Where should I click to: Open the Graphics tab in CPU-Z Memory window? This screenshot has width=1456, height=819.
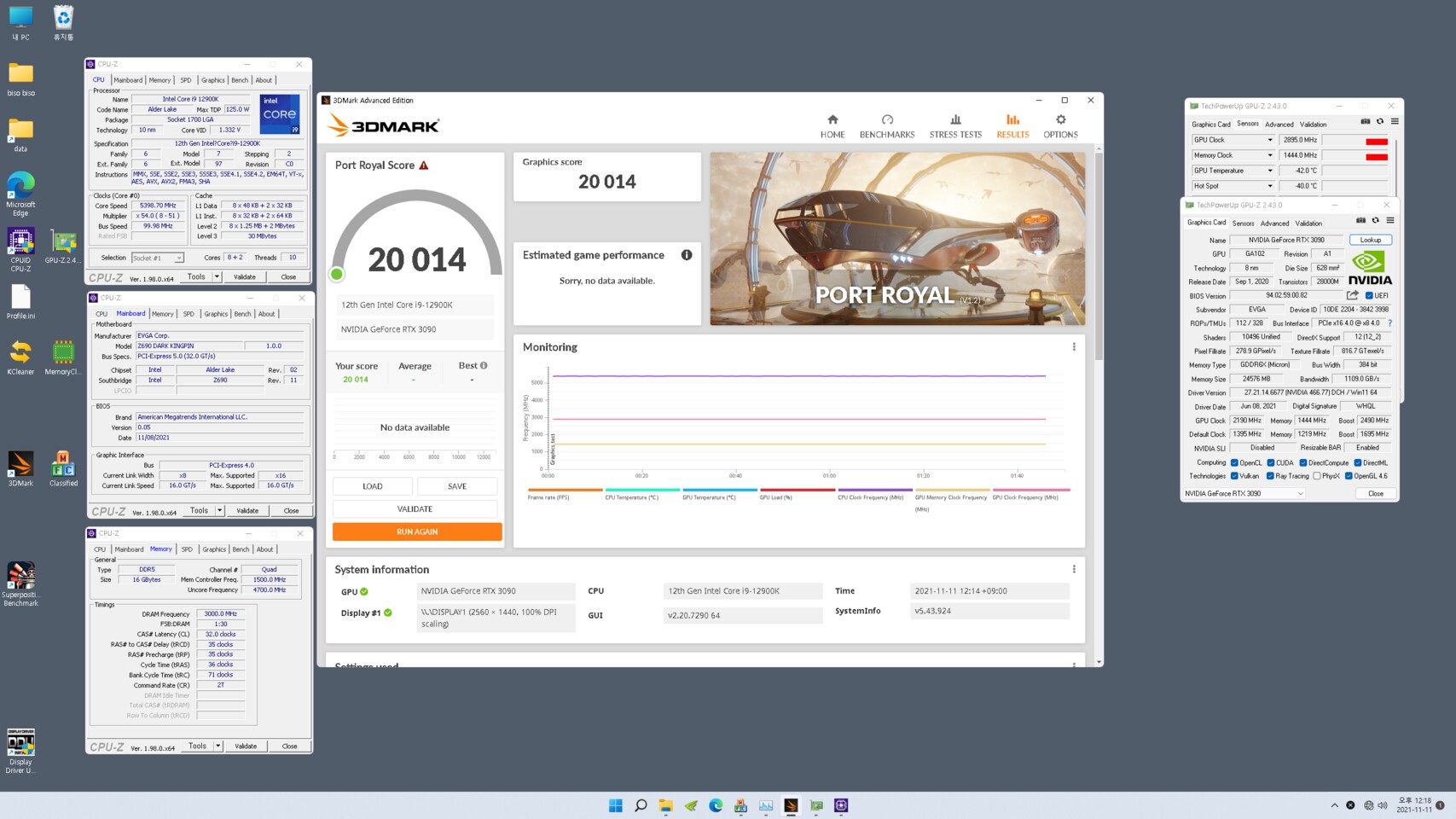tap(214, 549)
